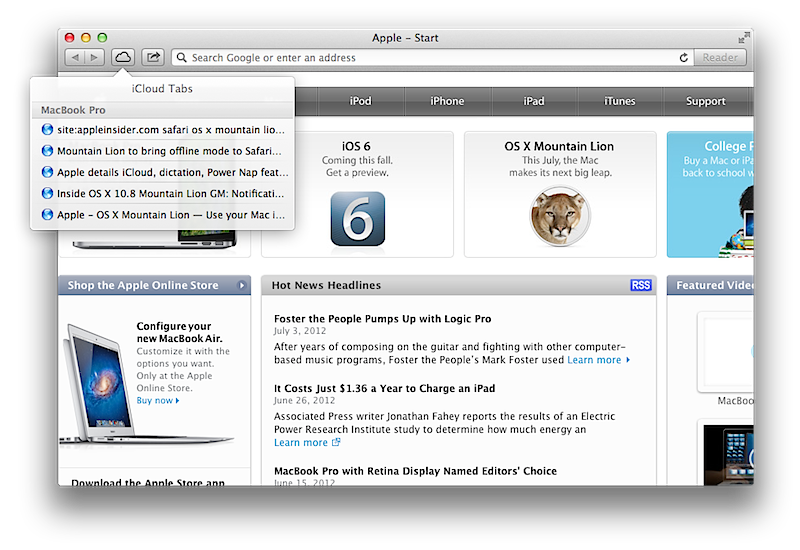800x550 pixels.
Task: Click arrow icon beside Shop the Apple Online Store
Action: (x=242, y=285)
